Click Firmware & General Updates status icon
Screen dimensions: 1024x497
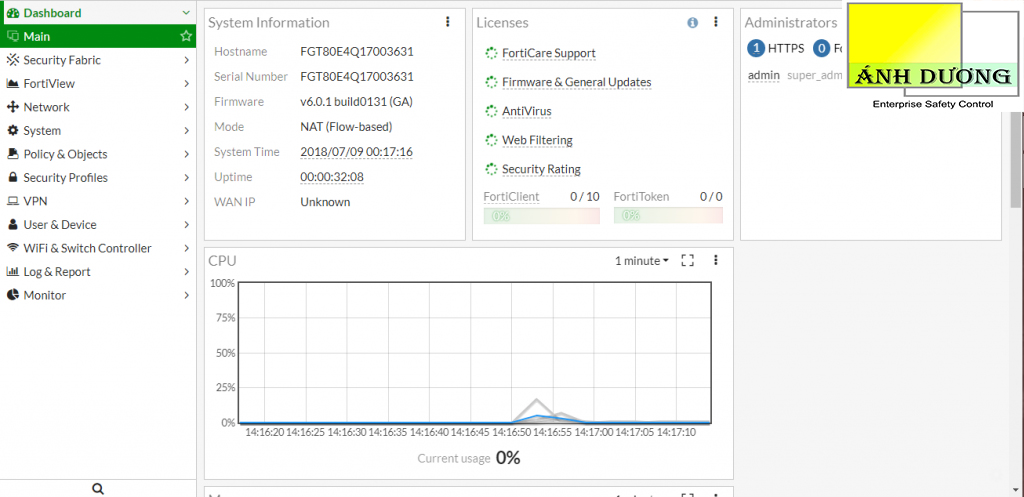491,82
